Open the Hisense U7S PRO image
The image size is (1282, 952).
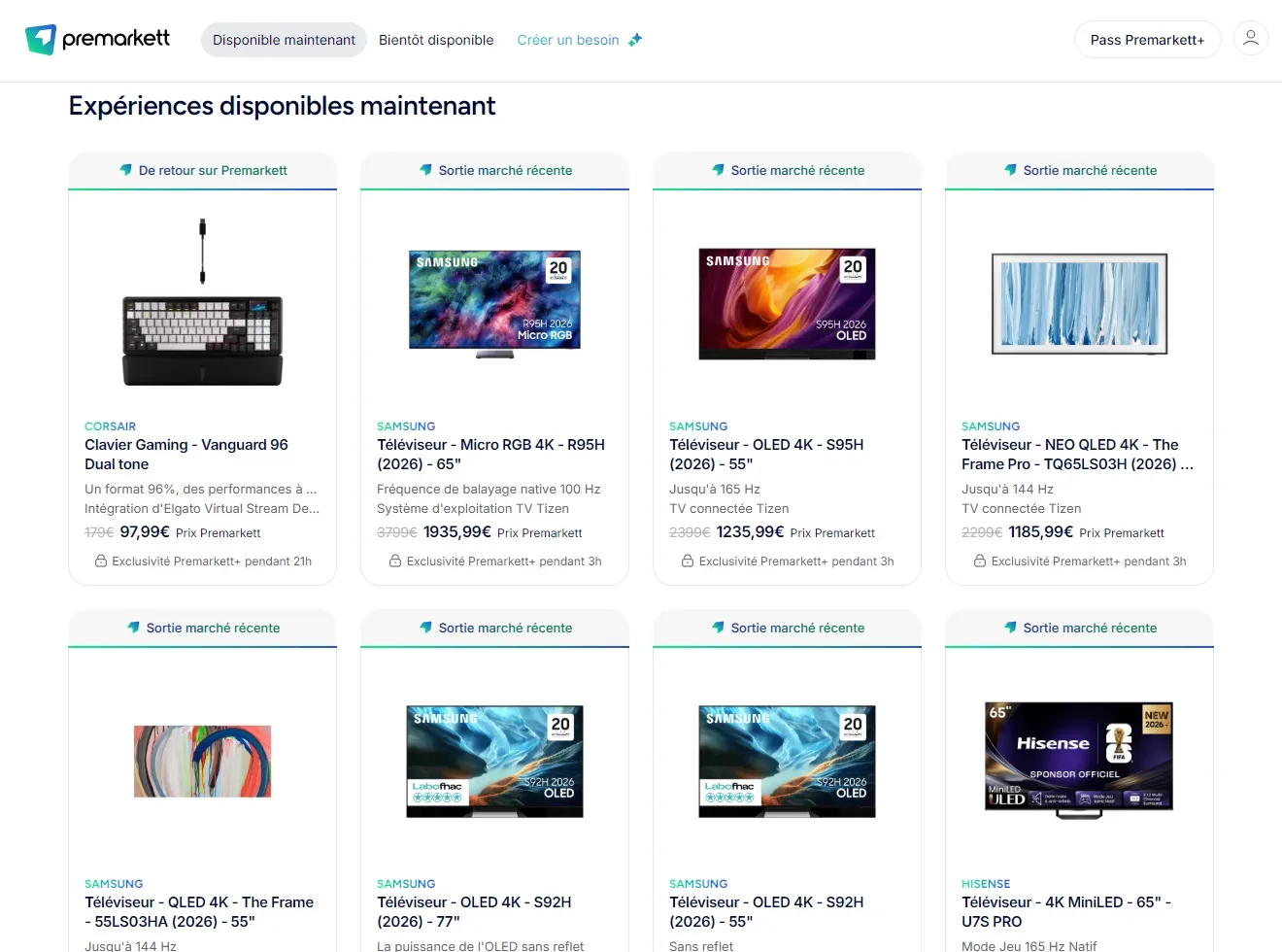click(x=1079, y=761)
